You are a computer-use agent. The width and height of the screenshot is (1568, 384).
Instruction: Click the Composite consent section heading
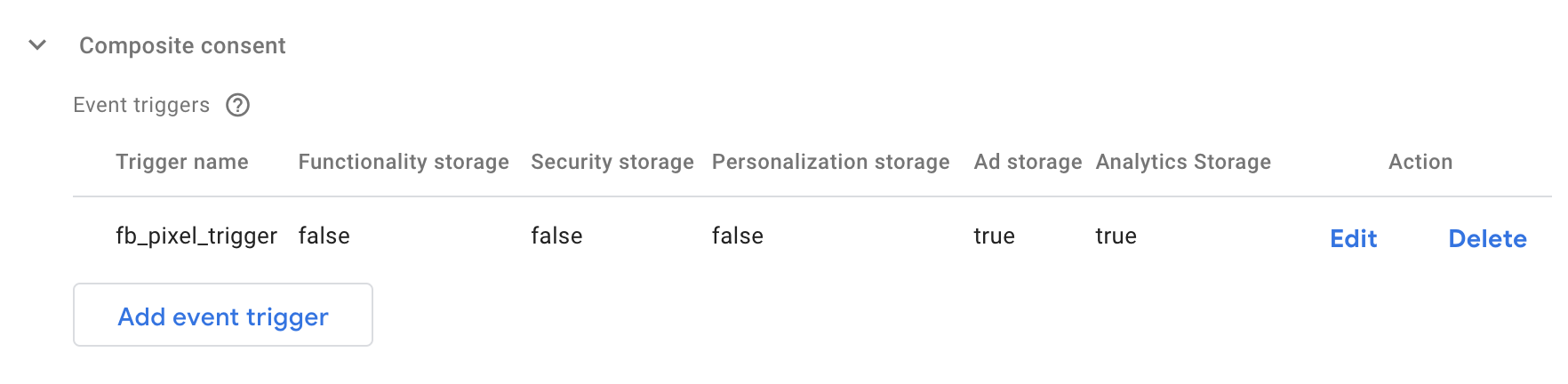[x=182, y=45]
